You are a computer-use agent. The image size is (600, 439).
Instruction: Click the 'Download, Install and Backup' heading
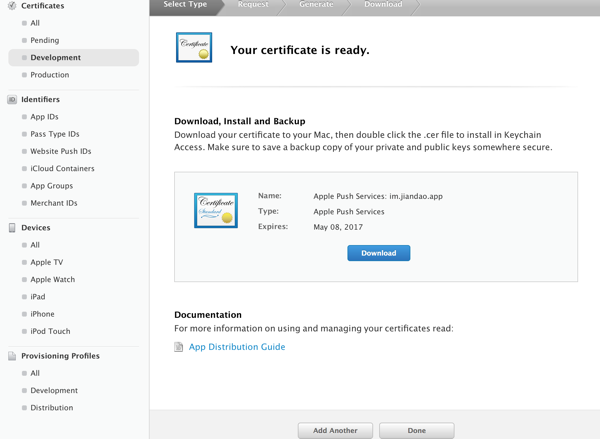point(240,121)
